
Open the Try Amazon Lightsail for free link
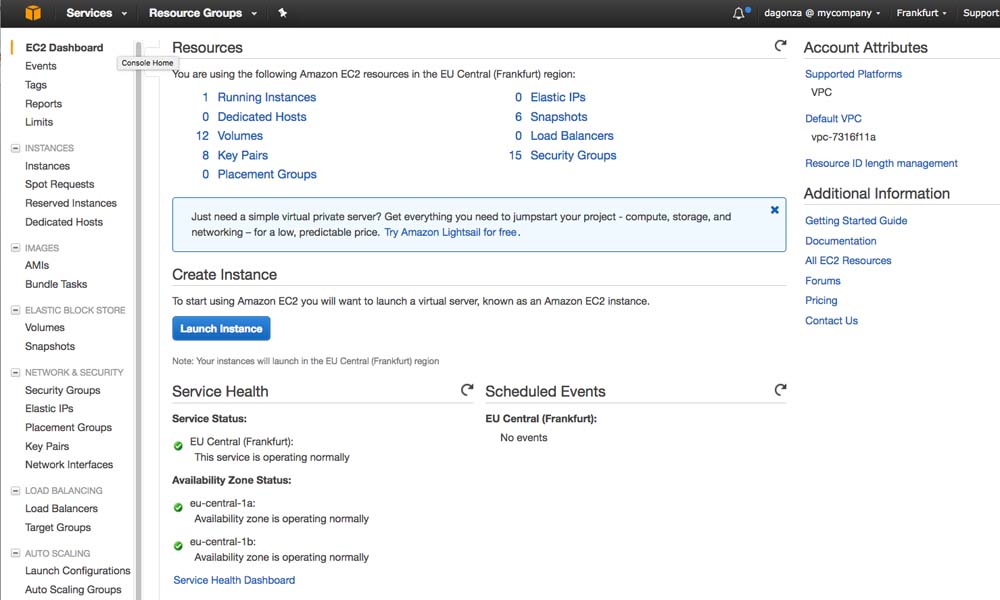point(451,232)
